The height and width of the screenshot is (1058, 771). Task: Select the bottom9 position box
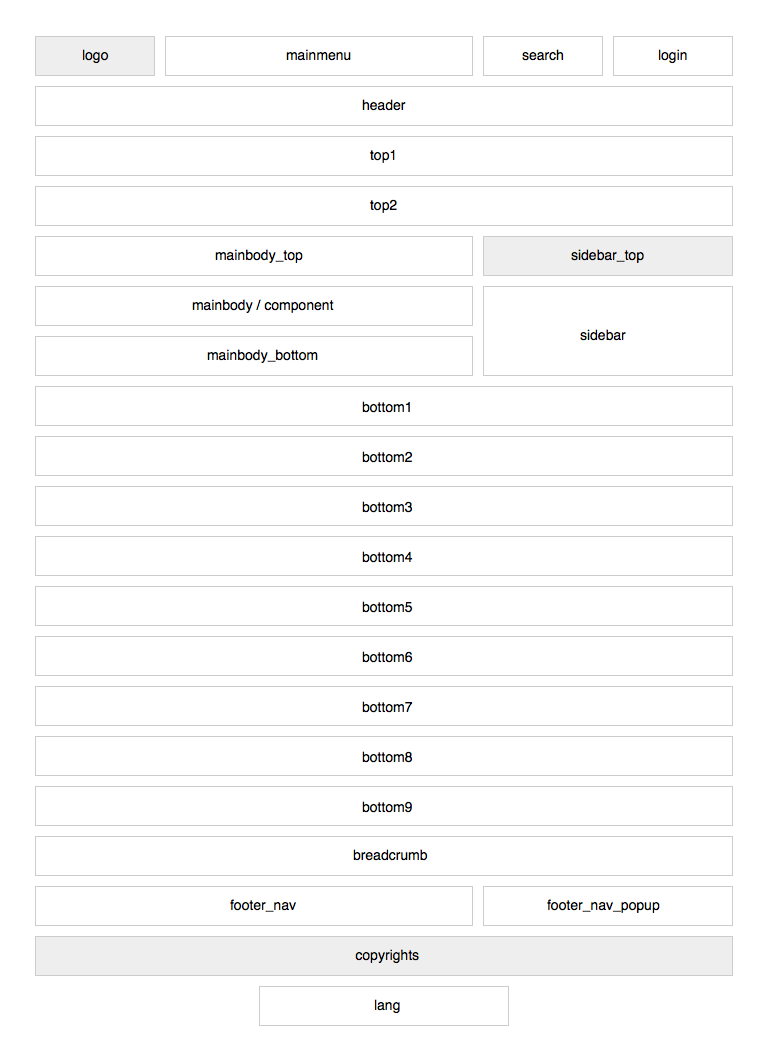click(x=383, y=806)
